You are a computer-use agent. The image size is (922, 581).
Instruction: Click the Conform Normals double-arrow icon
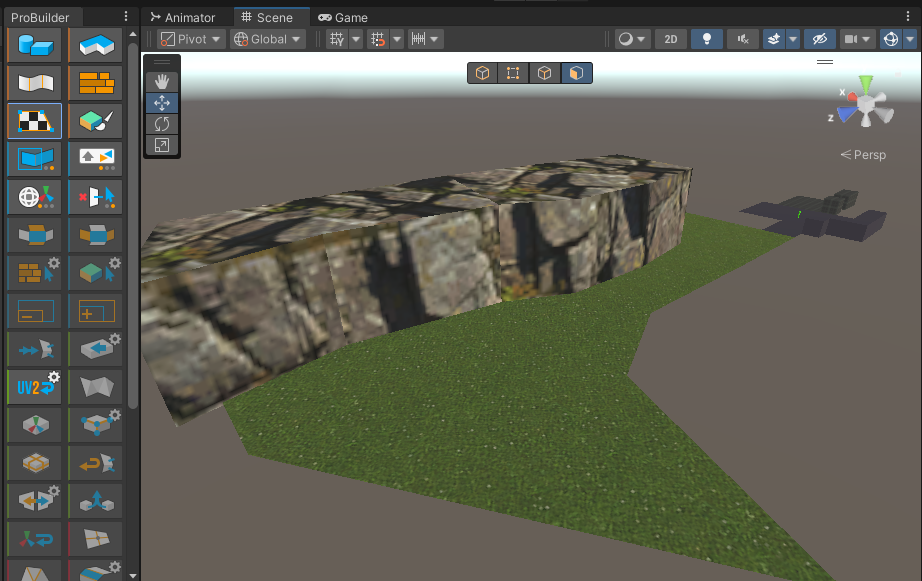pyautogui.click(x=35, y=349)
